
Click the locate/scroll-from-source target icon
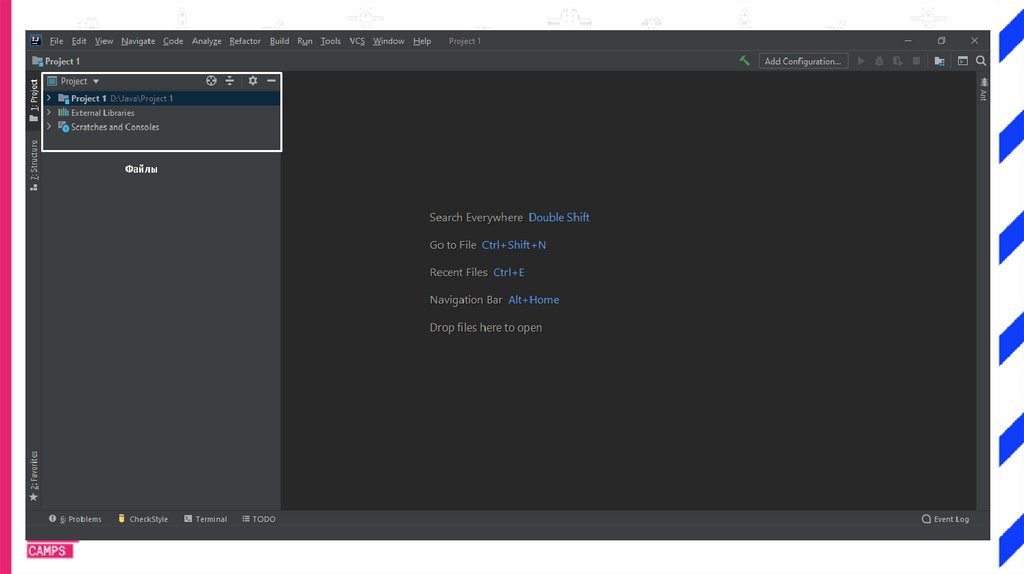(x=211, y=81)
